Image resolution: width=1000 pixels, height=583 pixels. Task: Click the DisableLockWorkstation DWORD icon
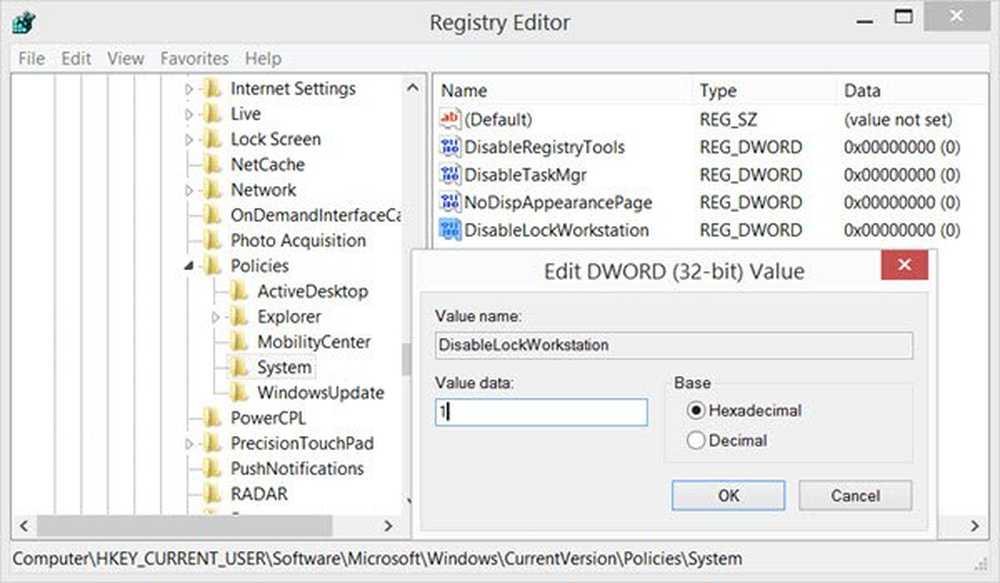[450, 230]
